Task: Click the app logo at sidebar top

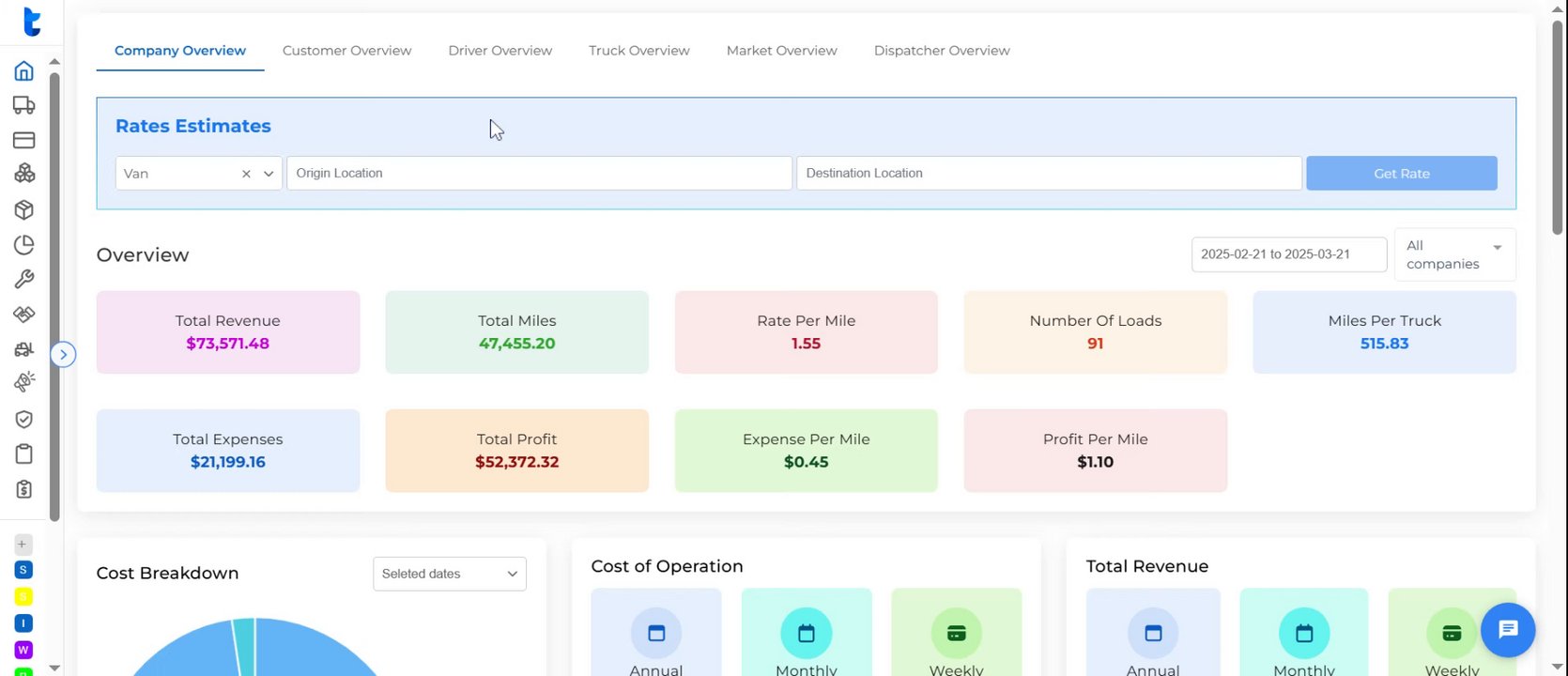Action: [x=31, y=22]
